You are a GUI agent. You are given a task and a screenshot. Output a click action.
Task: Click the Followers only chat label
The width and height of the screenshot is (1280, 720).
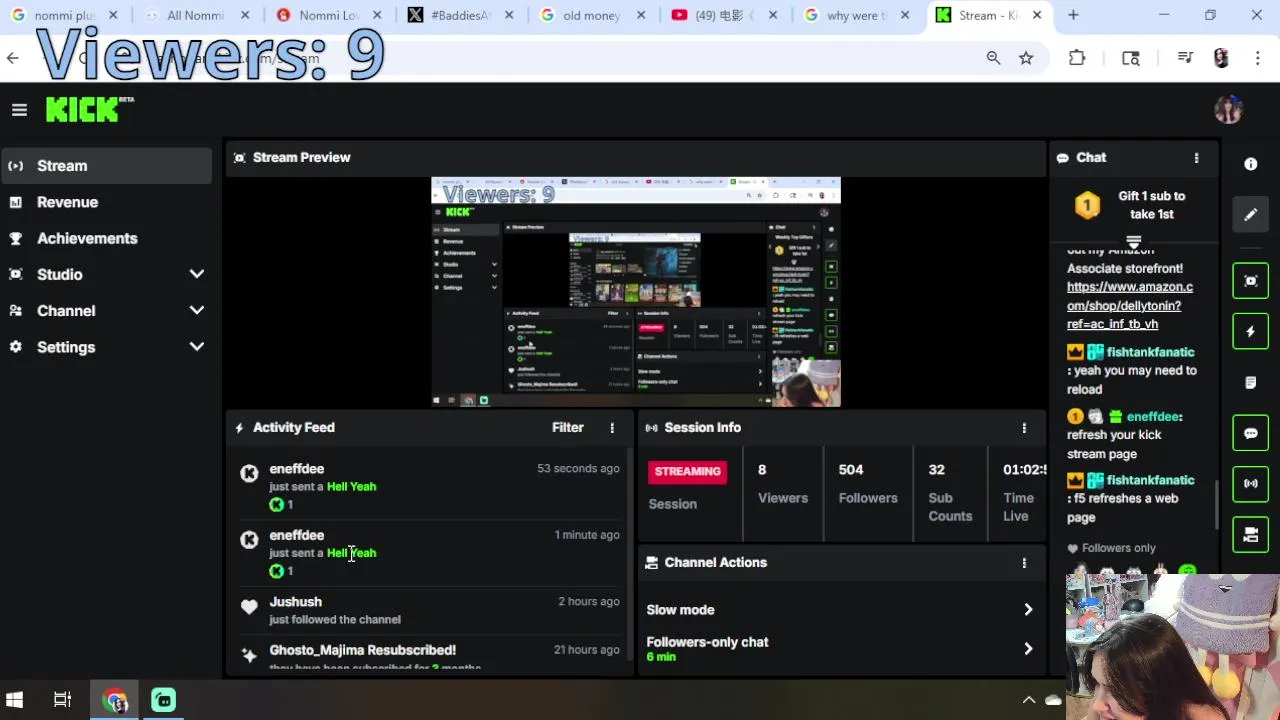(1118, 548)
